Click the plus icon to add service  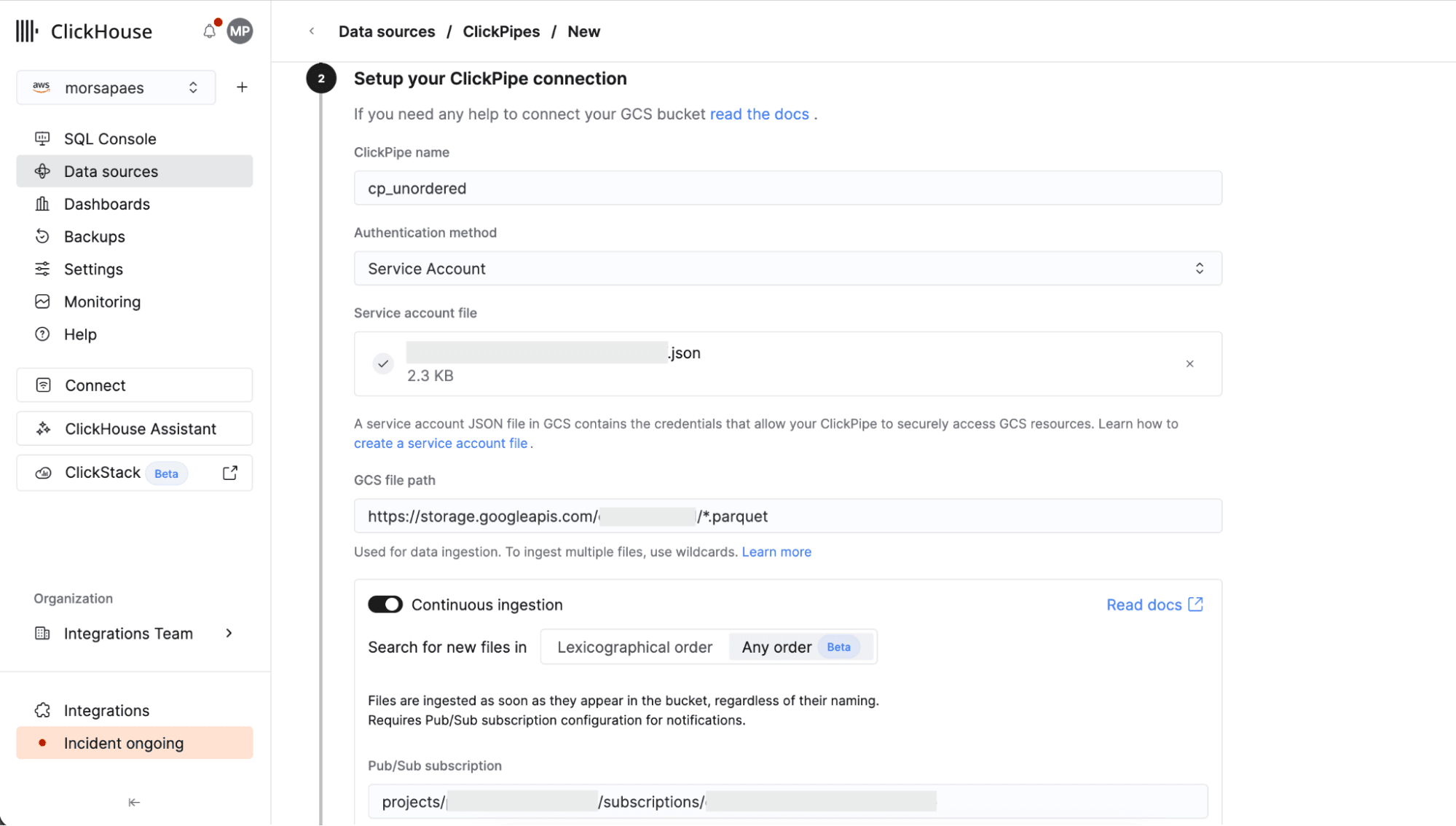point(242,87)
